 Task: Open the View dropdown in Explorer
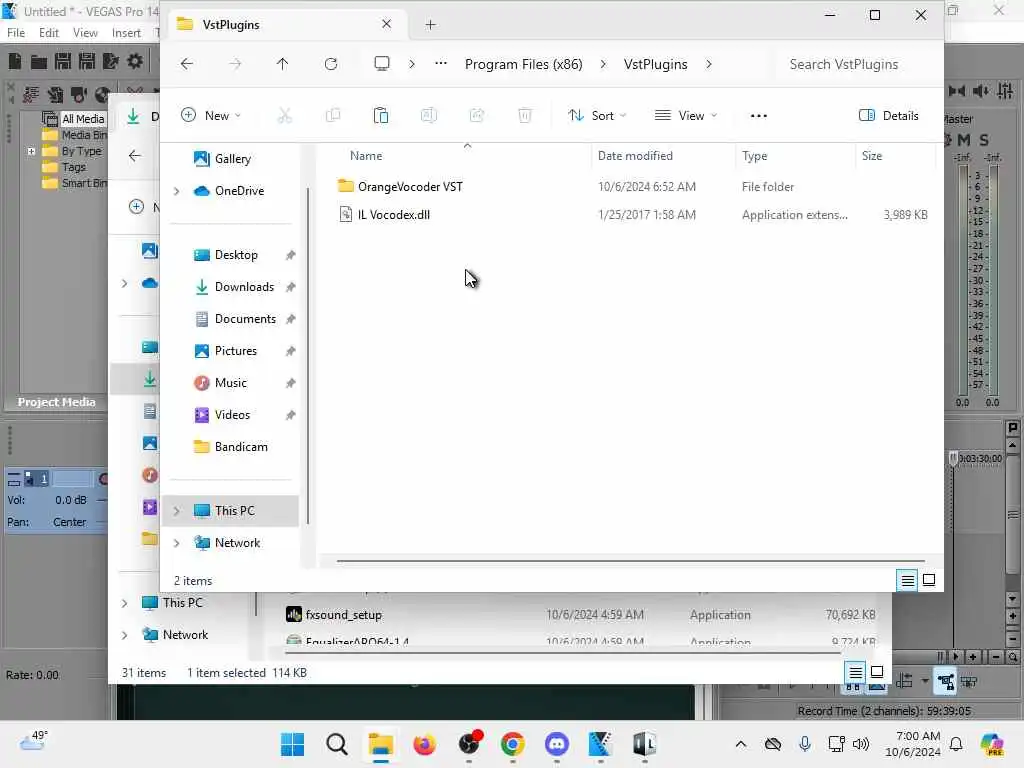[686, 116]
